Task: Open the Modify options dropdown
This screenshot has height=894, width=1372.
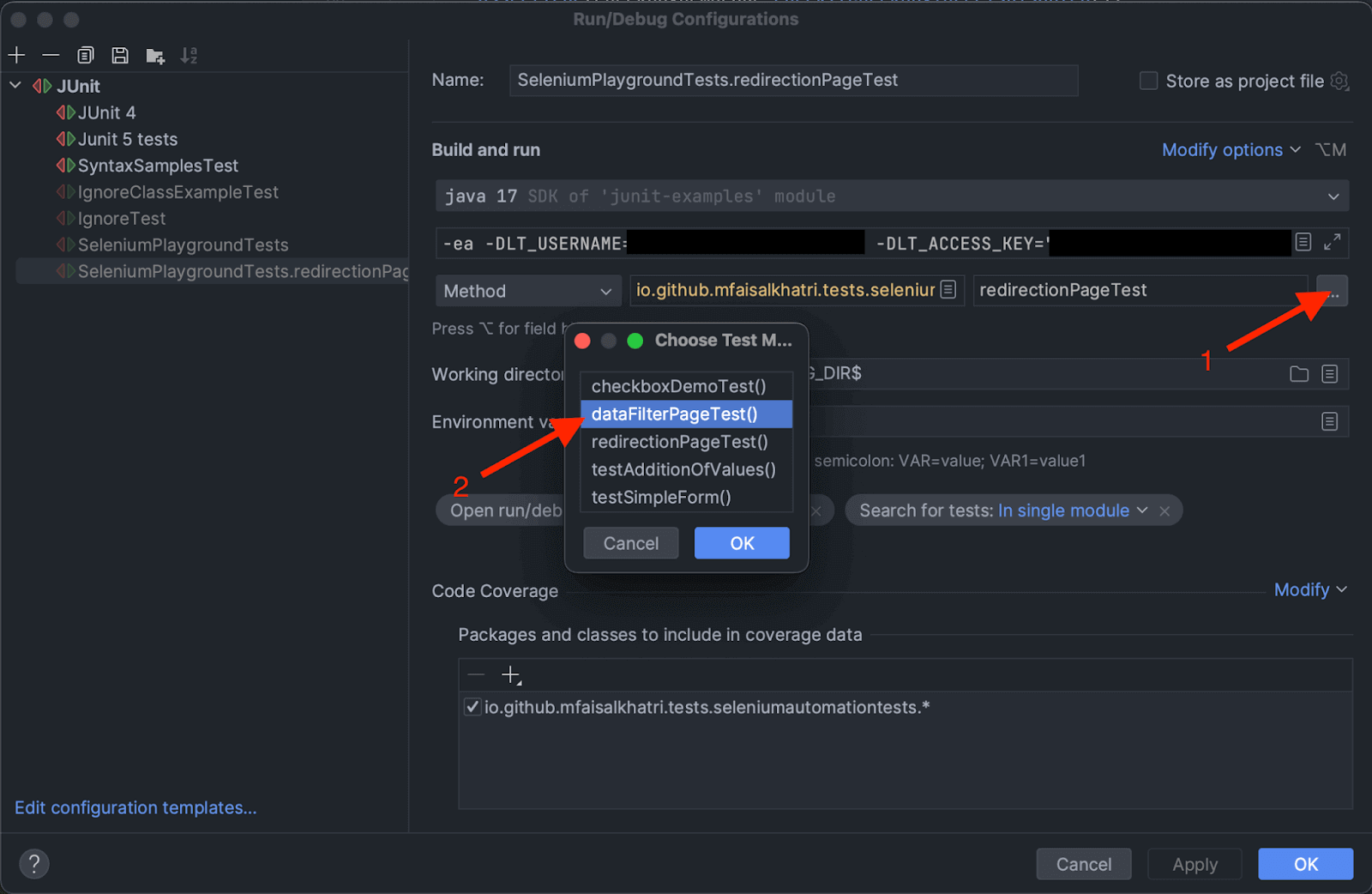Action: (x=1231, y=150)
